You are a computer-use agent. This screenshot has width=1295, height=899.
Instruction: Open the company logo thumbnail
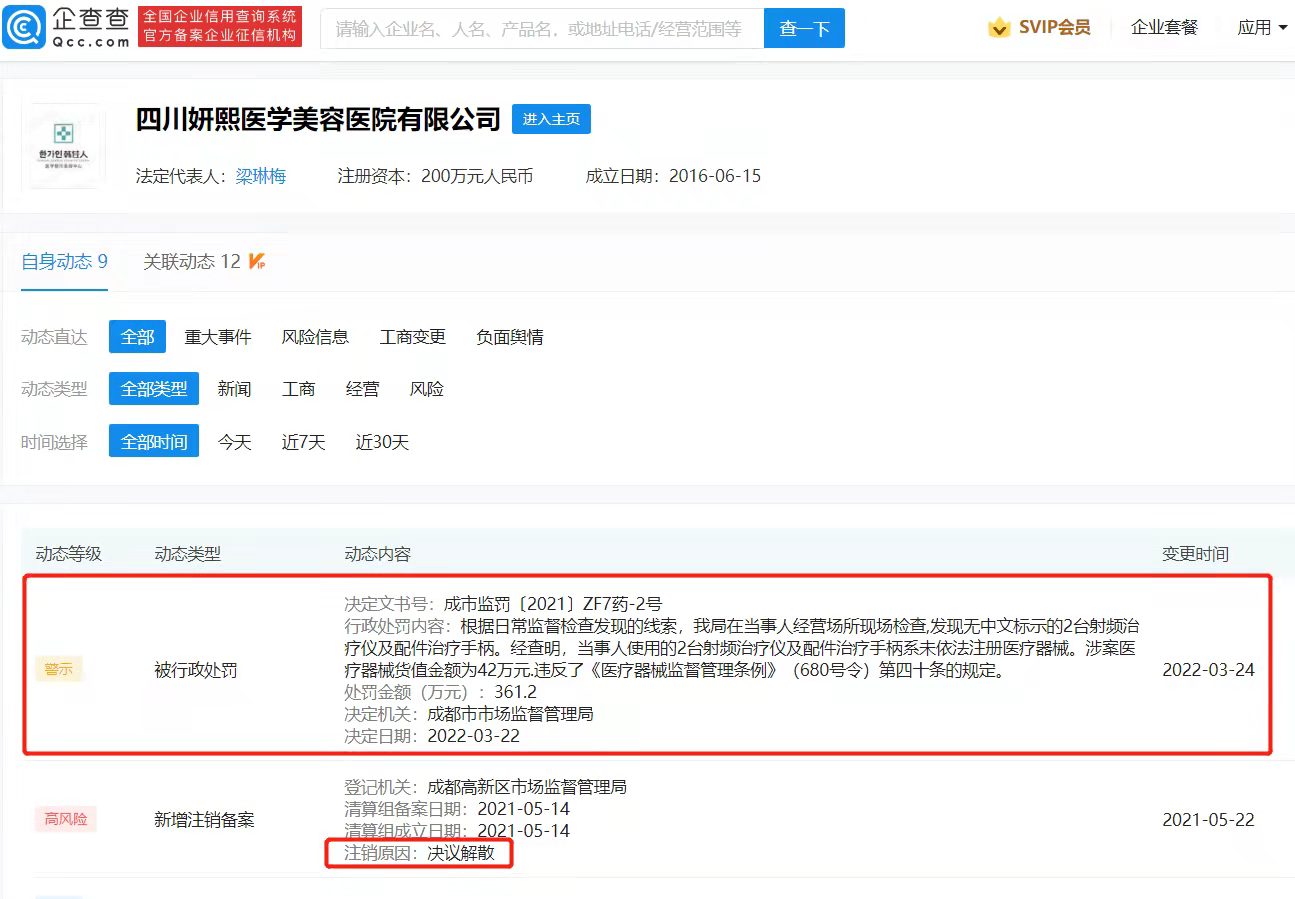[x=63, y=146]
